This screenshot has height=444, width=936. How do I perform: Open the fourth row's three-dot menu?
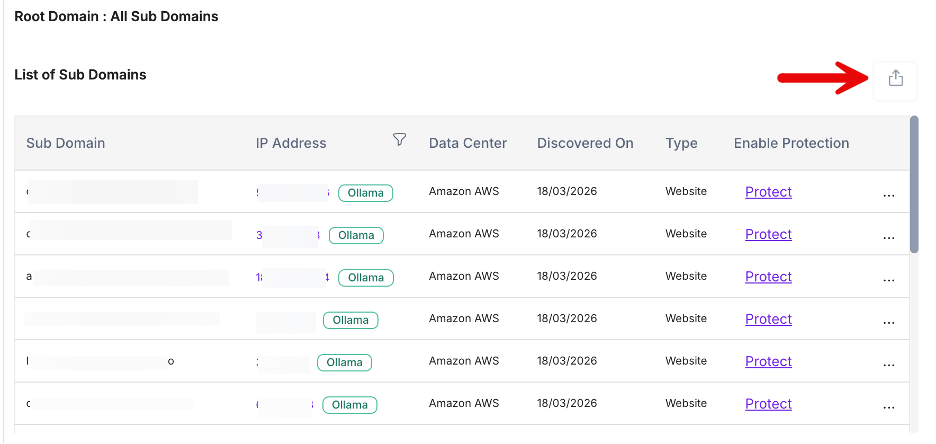(889, 323)
